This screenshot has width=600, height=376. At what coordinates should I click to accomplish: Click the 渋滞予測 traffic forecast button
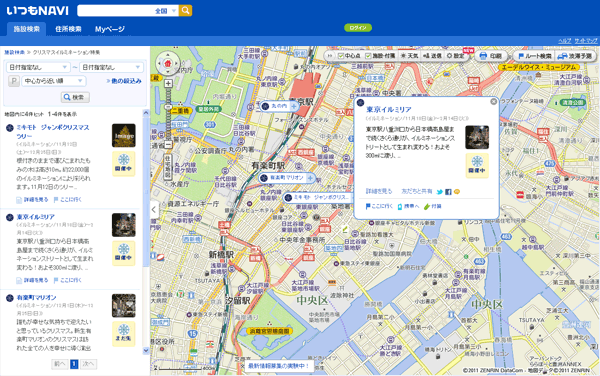pos(575,56)
